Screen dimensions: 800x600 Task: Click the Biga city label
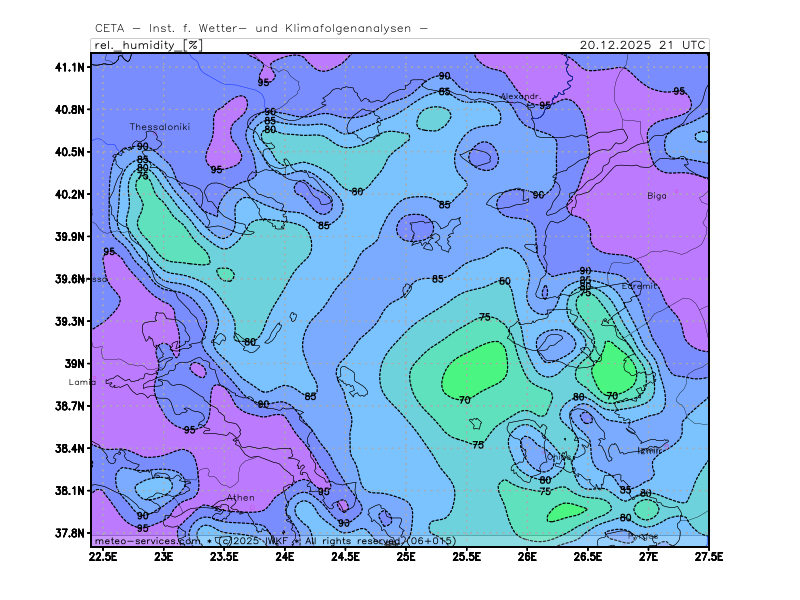click(656, 196)
